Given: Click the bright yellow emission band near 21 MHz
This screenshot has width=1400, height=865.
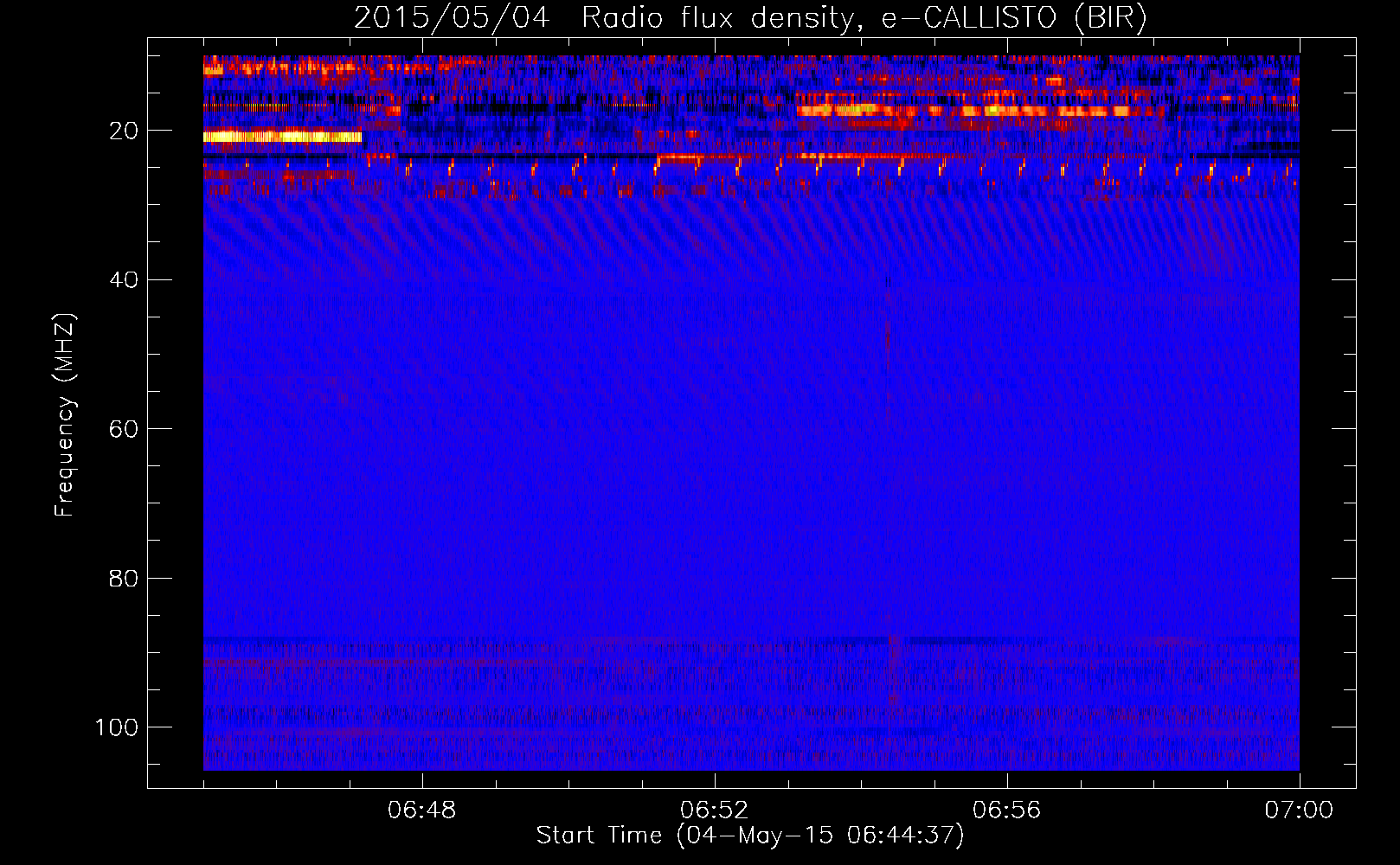Looking at the screenshot, I should (282, 137).
